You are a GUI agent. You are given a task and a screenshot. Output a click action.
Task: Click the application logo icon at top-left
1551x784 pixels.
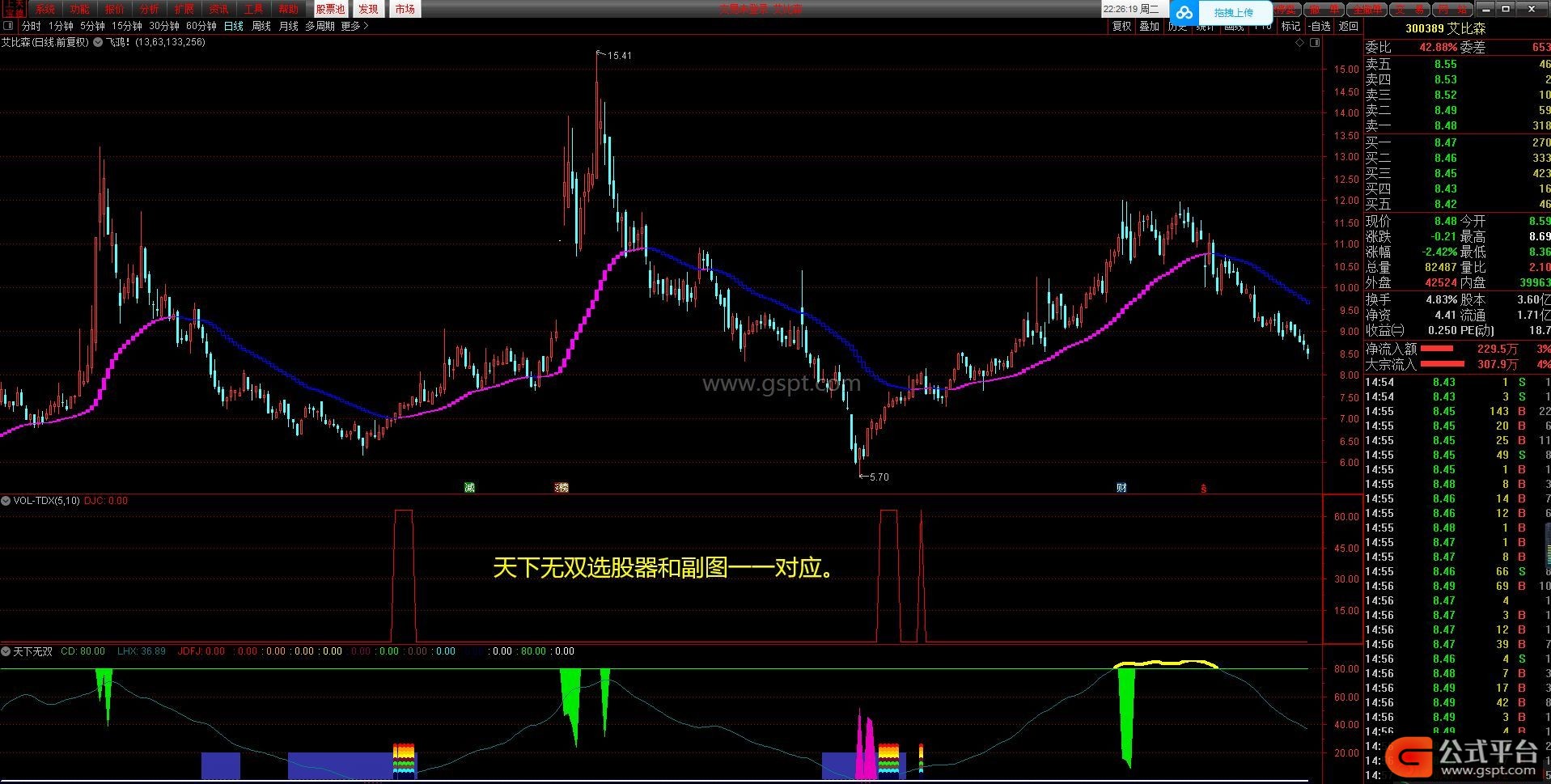click(14, 9)
